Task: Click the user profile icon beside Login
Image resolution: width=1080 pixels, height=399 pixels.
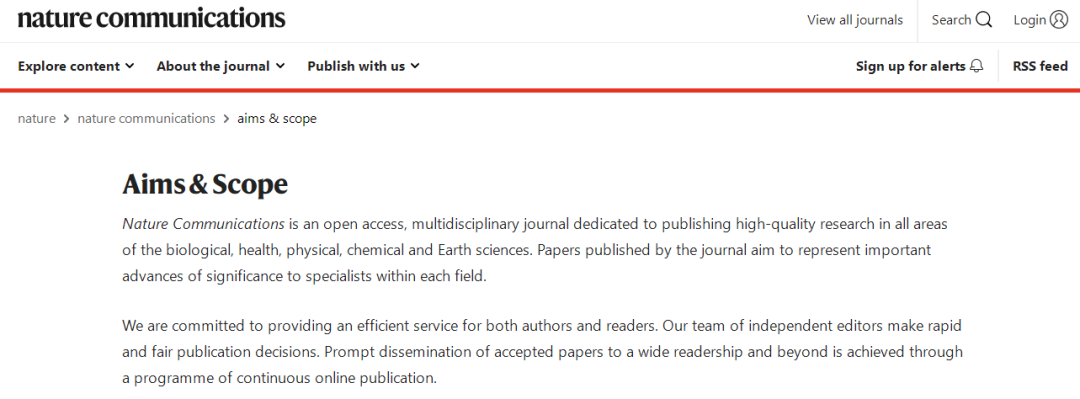Action: [x=1059, y=20]
